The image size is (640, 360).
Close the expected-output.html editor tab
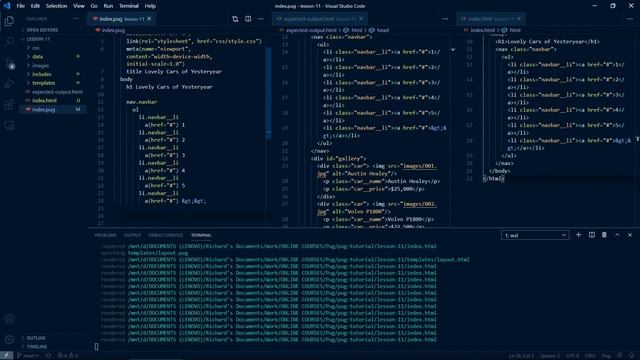tap(361, 19)
